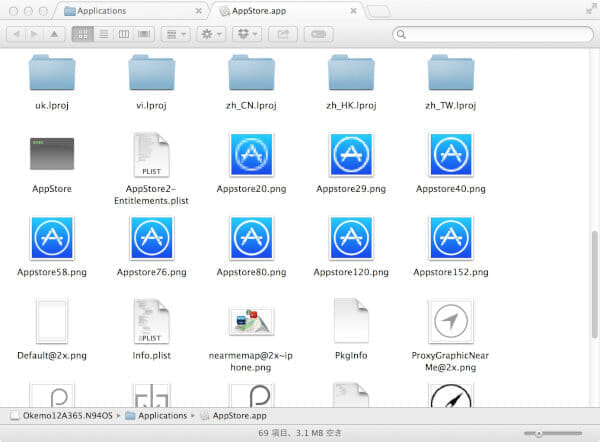Open the gear action menu
Image resolution: width=600 pixels, height=442 pixels.
click(x=211, y=34)
